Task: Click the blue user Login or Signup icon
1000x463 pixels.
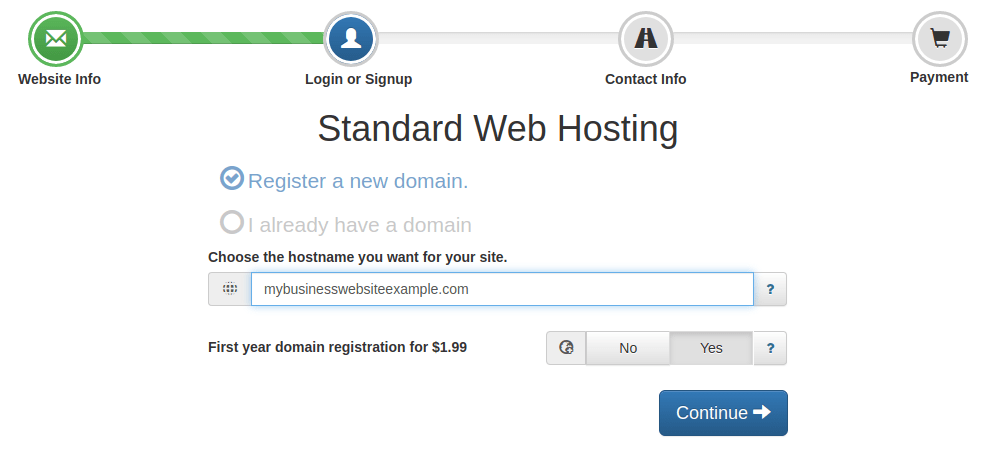Action: tap(351, 38)
